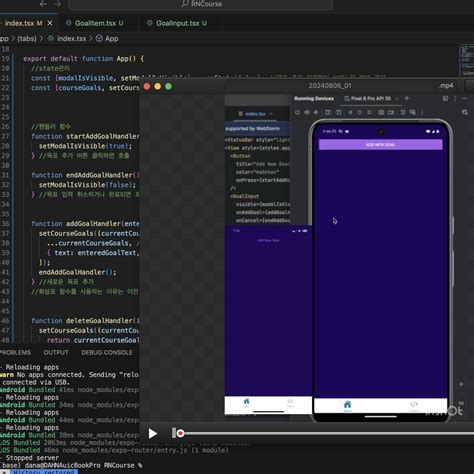Start emulator screen recording with the video icon
Screen dimensions: 474x474
391,112
